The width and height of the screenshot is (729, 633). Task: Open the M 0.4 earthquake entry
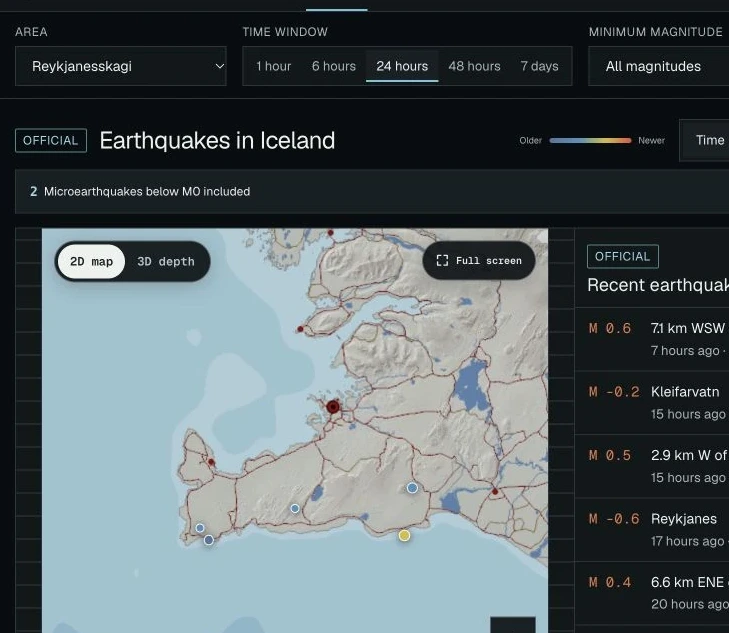tap(652, 593)
